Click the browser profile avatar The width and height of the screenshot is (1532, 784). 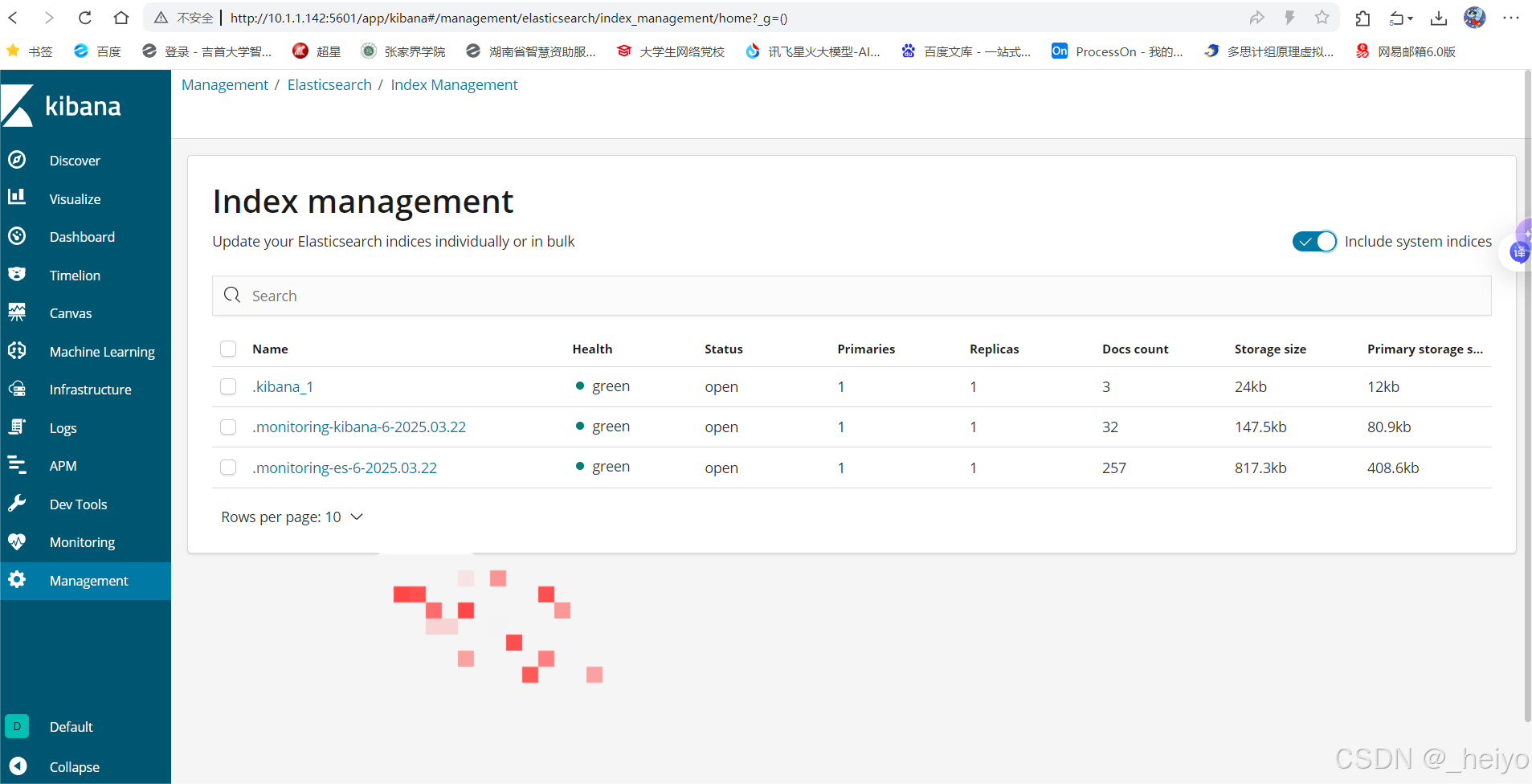[x=1474, y=18]
